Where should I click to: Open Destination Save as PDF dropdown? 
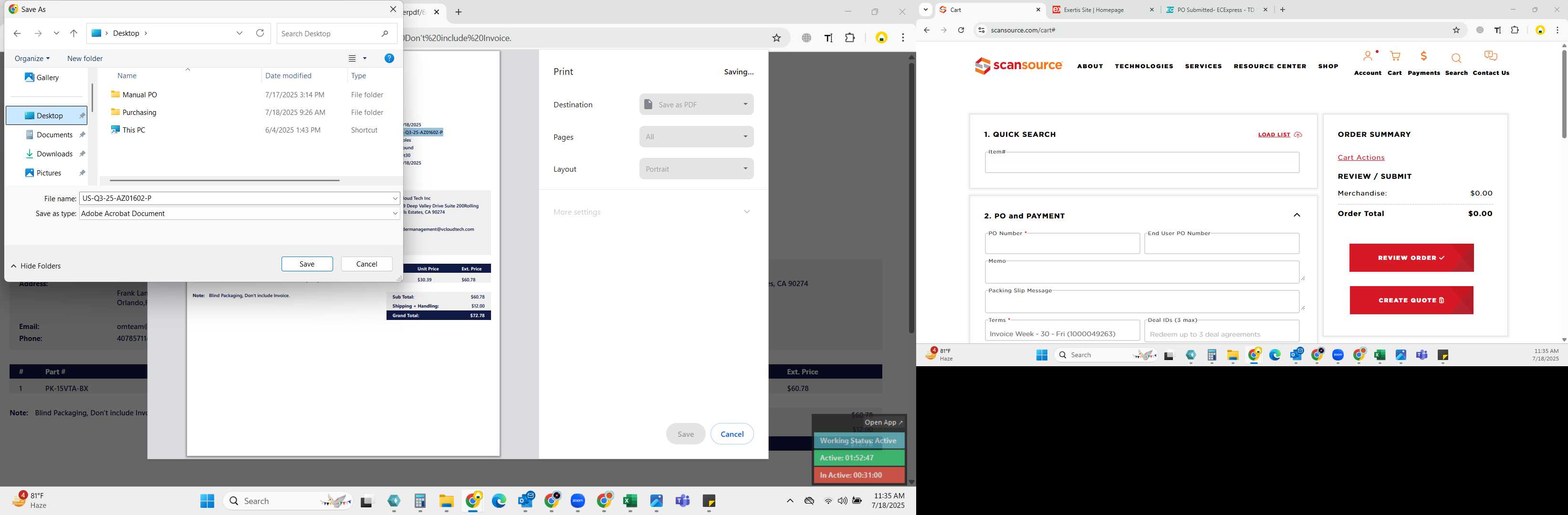tap(696, 104)
